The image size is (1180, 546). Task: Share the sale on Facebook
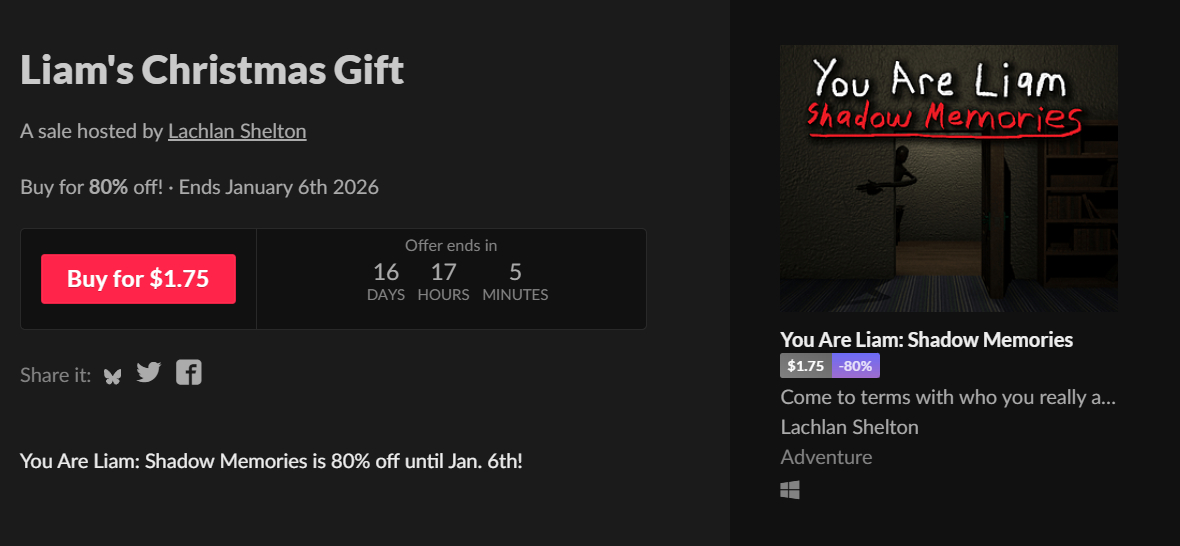tap(189, 373)
